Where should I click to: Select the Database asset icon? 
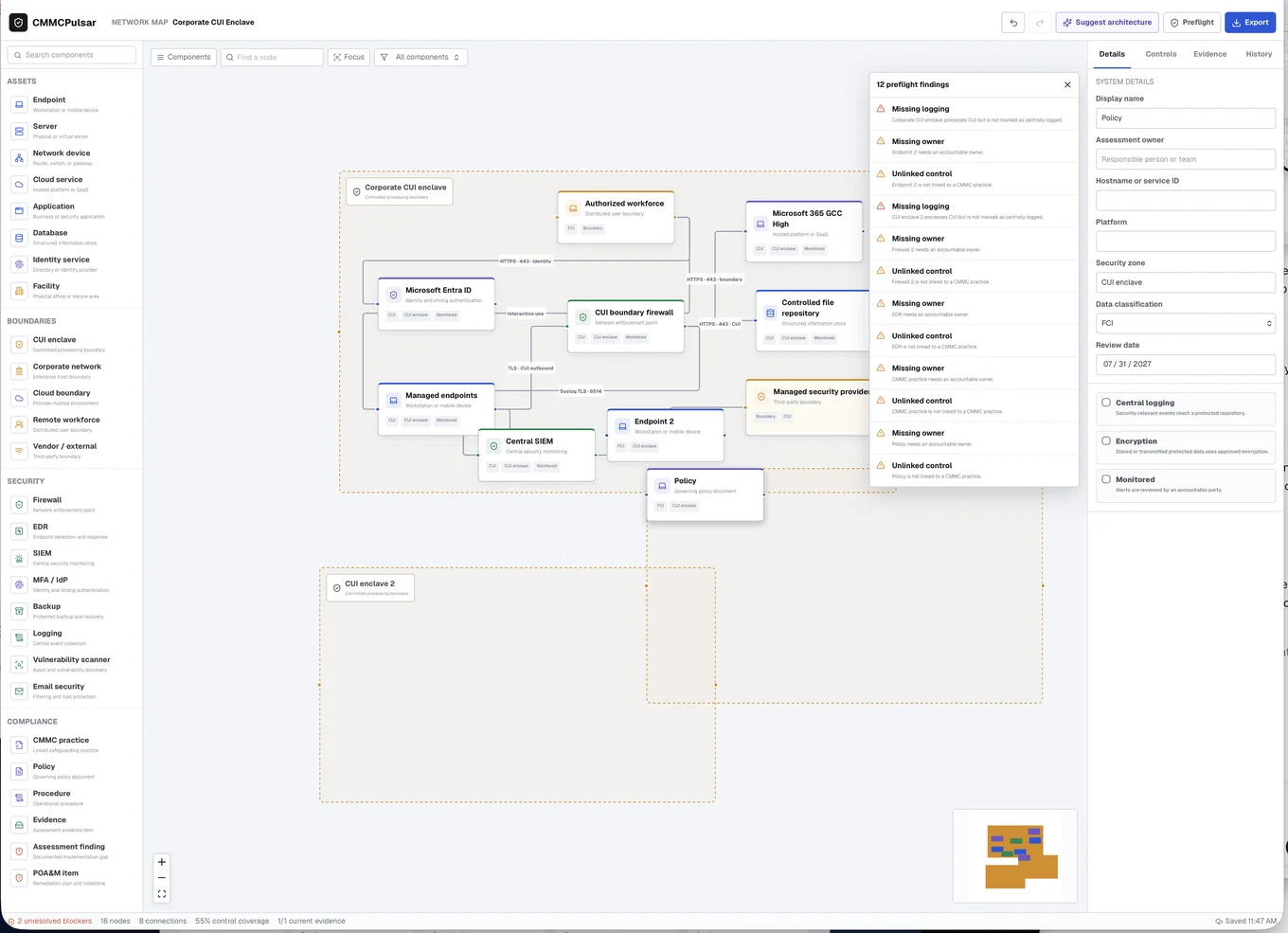(19, 237)
